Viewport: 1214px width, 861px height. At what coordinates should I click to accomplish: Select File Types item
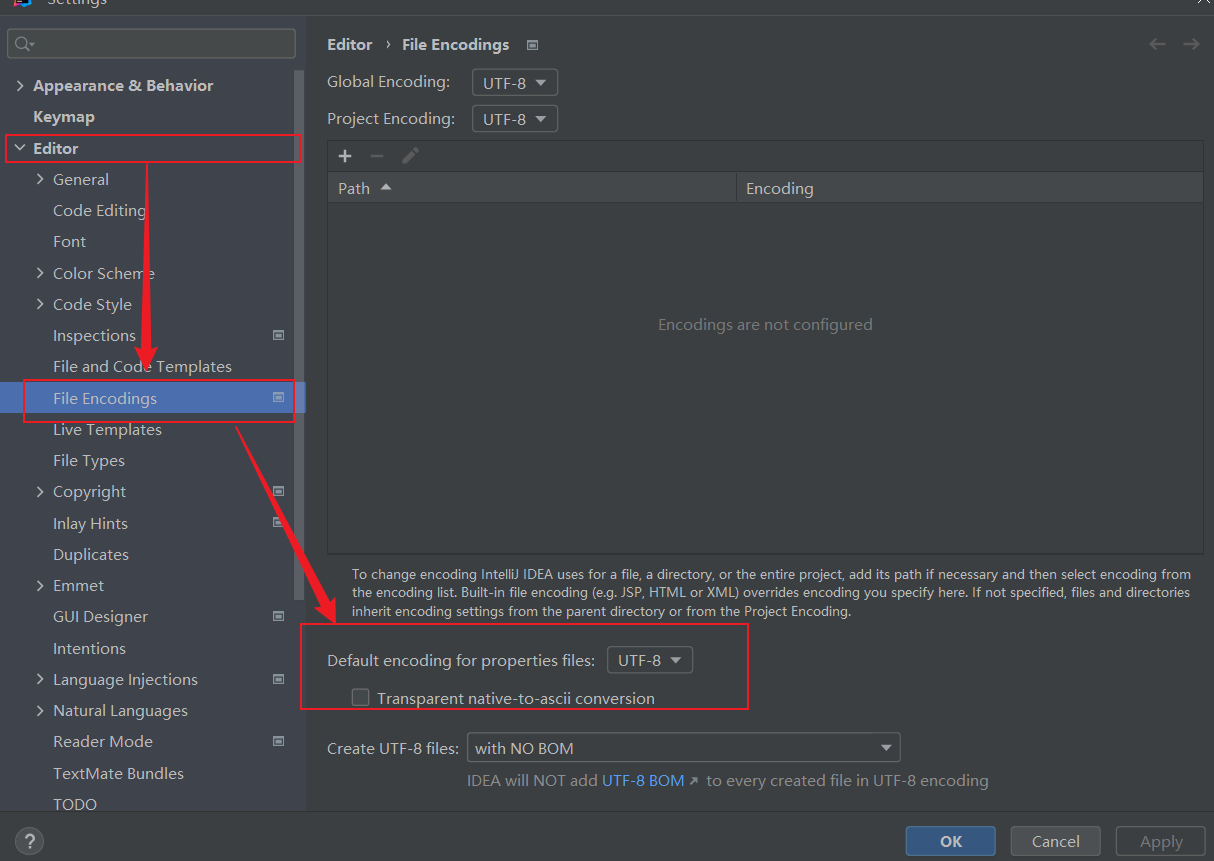[89, 460]
